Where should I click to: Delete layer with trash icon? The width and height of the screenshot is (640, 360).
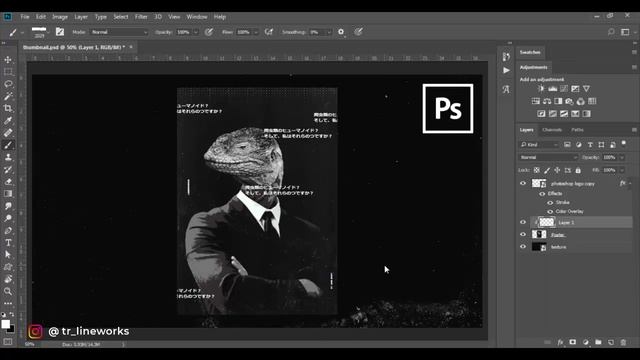click(623, 342)
